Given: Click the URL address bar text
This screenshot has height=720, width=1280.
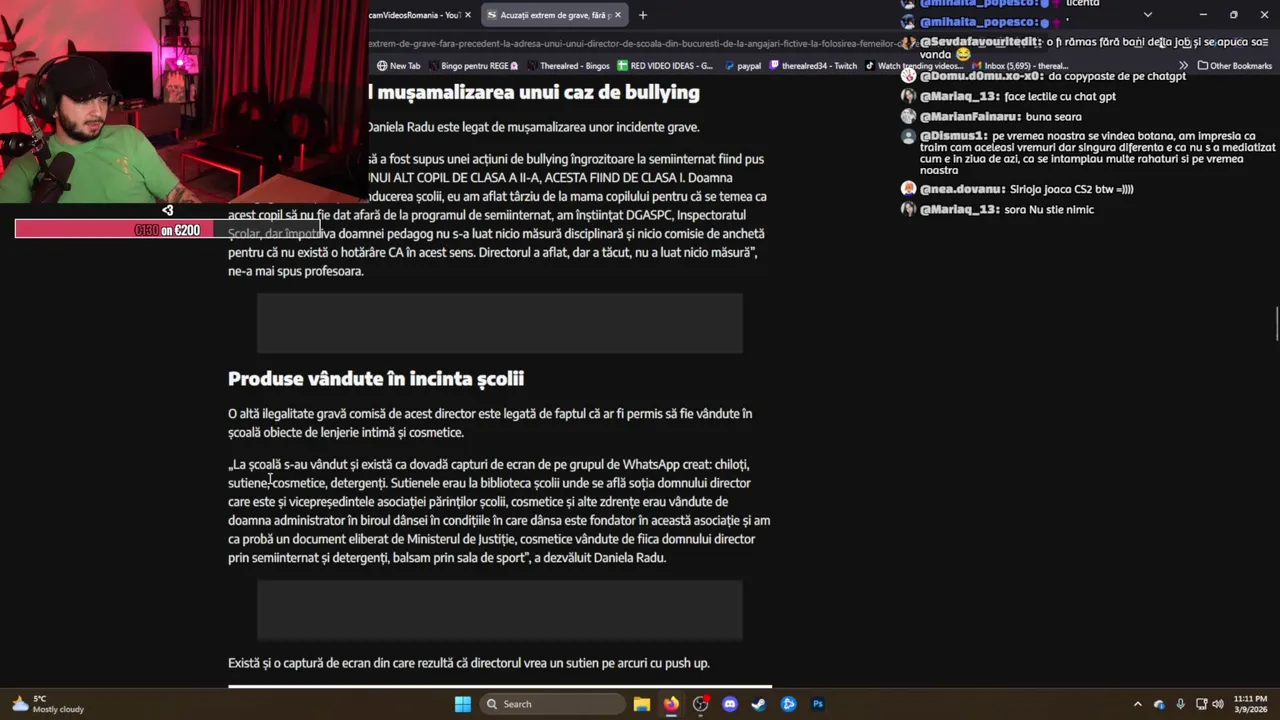Looking at the screenshot, I should coord(635,44).
